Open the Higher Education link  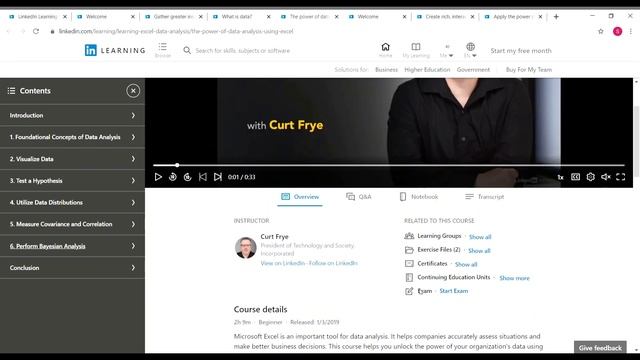click(427, 70)
